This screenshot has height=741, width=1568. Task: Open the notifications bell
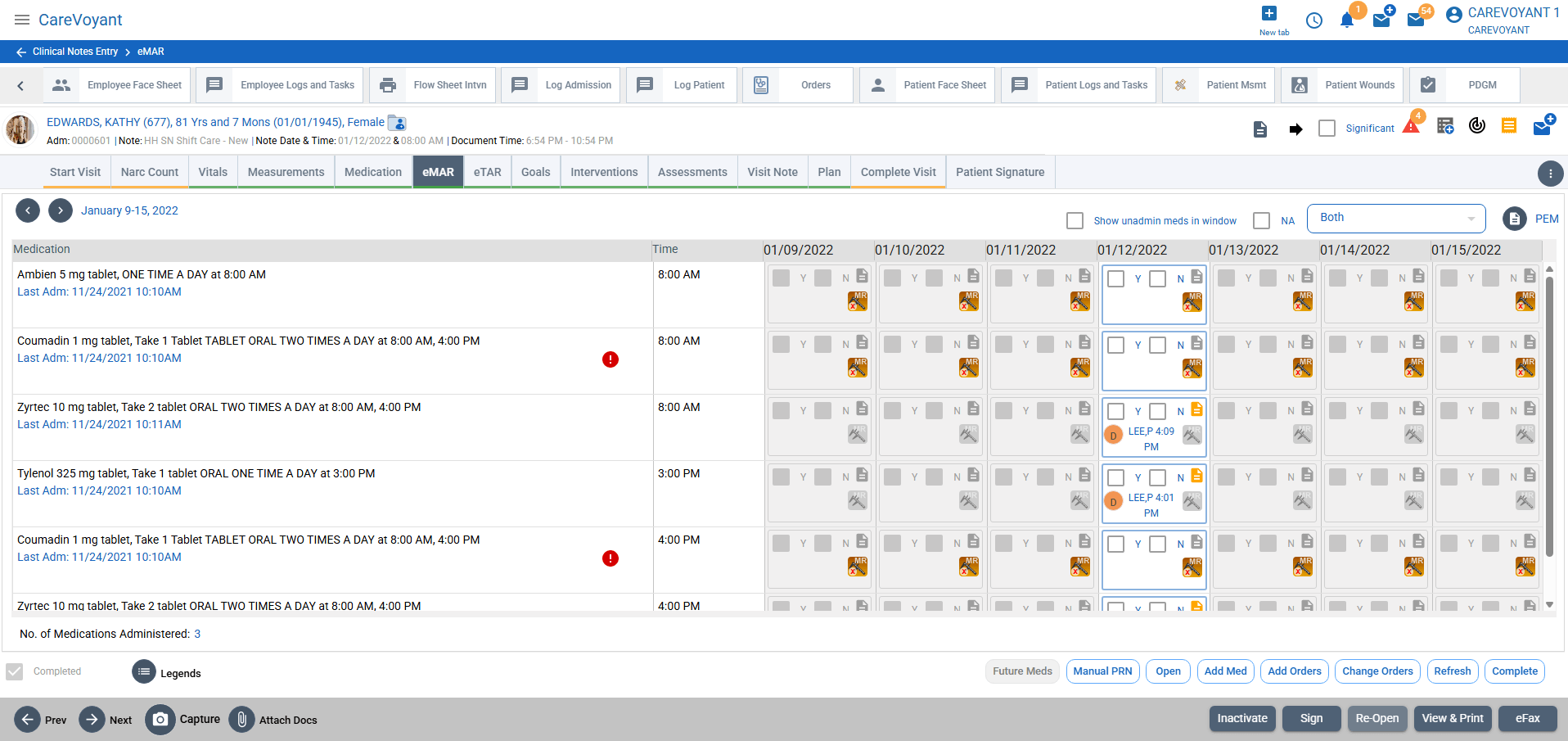pos(1347,20)
